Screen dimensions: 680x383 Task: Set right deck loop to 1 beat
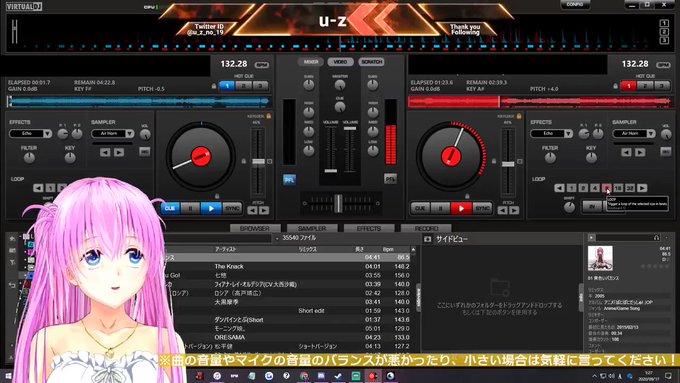click(572, 188)
